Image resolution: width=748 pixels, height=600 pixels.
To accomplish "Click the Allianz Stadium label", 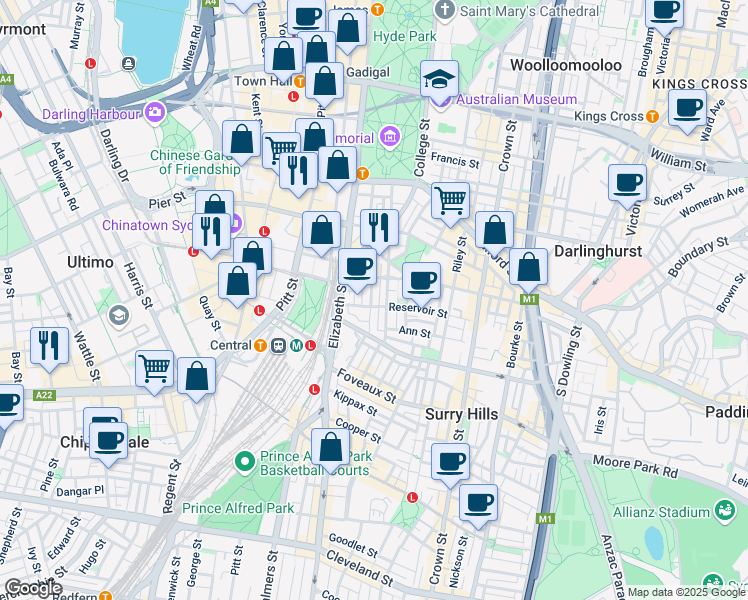I will click(x=661, y=512).
